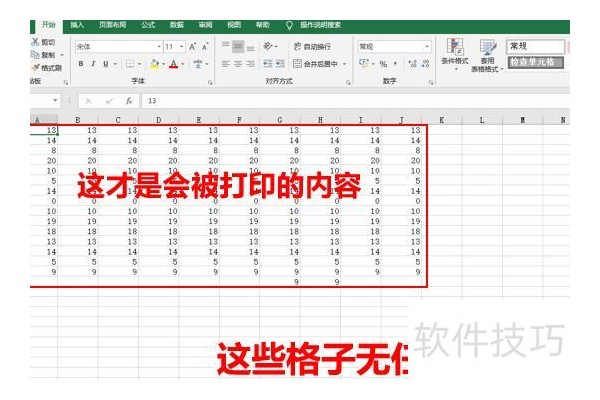Toggle middle vertical alignment (highlighted)

pyautogui.click(x=238, y=47)
